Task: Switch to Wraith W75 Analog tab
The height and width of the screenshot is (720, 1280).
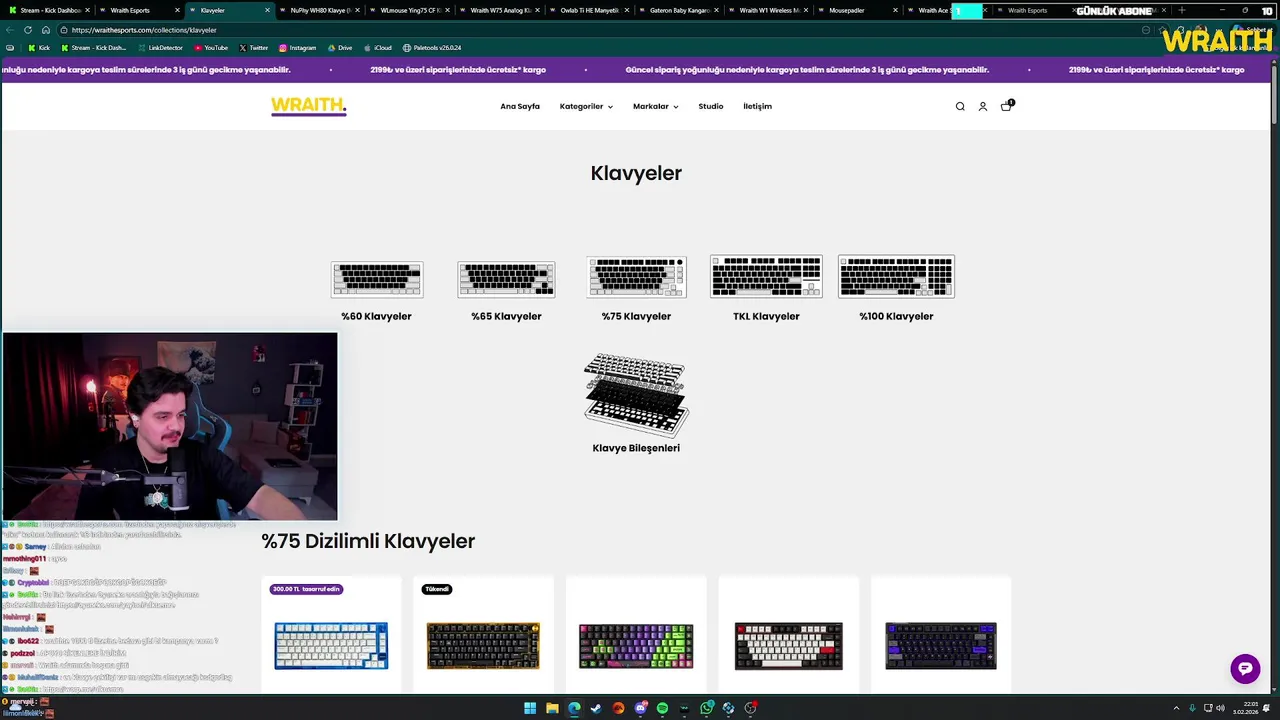Action: pos(500,10)
